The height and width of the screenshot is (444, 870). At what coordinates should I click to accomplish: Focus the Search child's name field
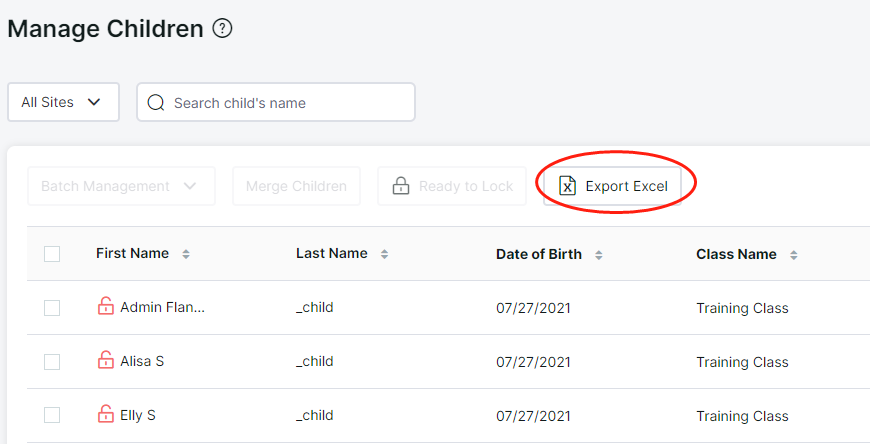(x=276, y=102)
